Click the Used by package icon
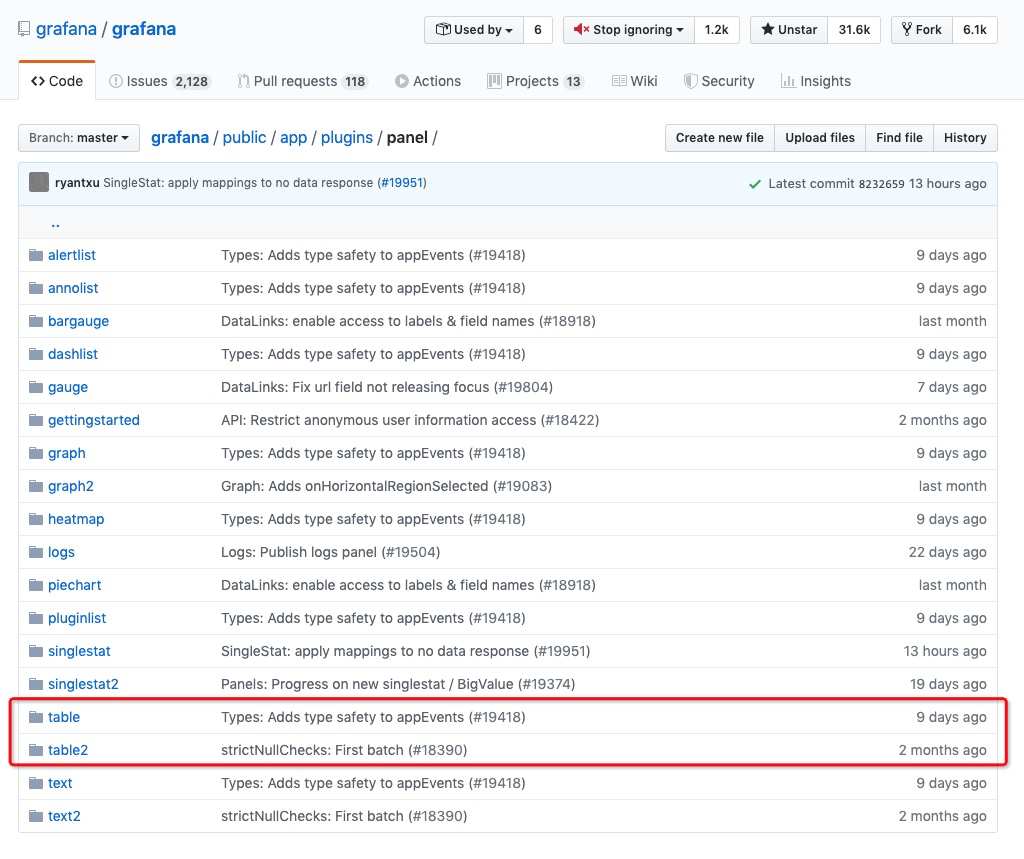Image resolution: width=1024 pixels, height=859 pixels. [x=443, y=29]
